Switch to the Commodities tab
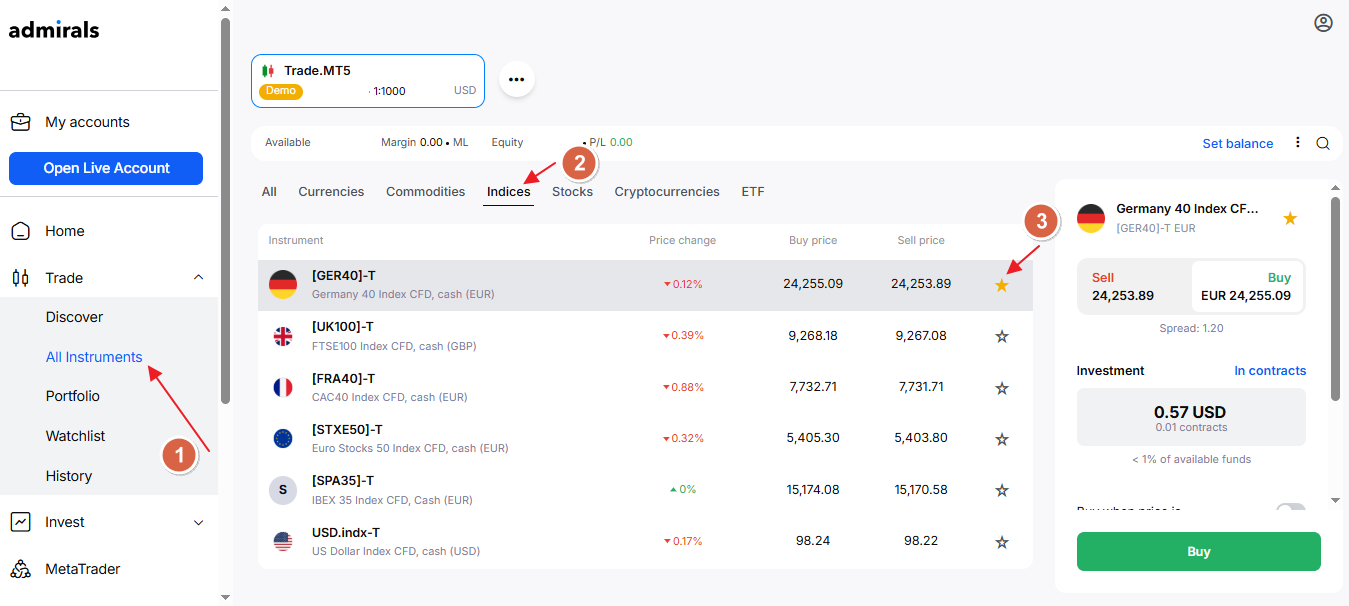The width and height of the screenshot is (1349, 606). coord(426,192)
